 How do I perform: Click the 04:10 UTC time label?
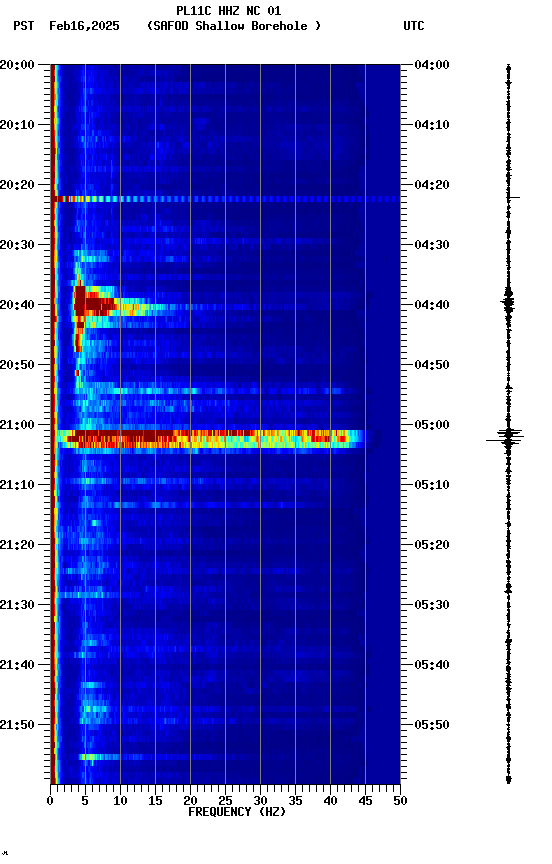(x=432, y=125)
